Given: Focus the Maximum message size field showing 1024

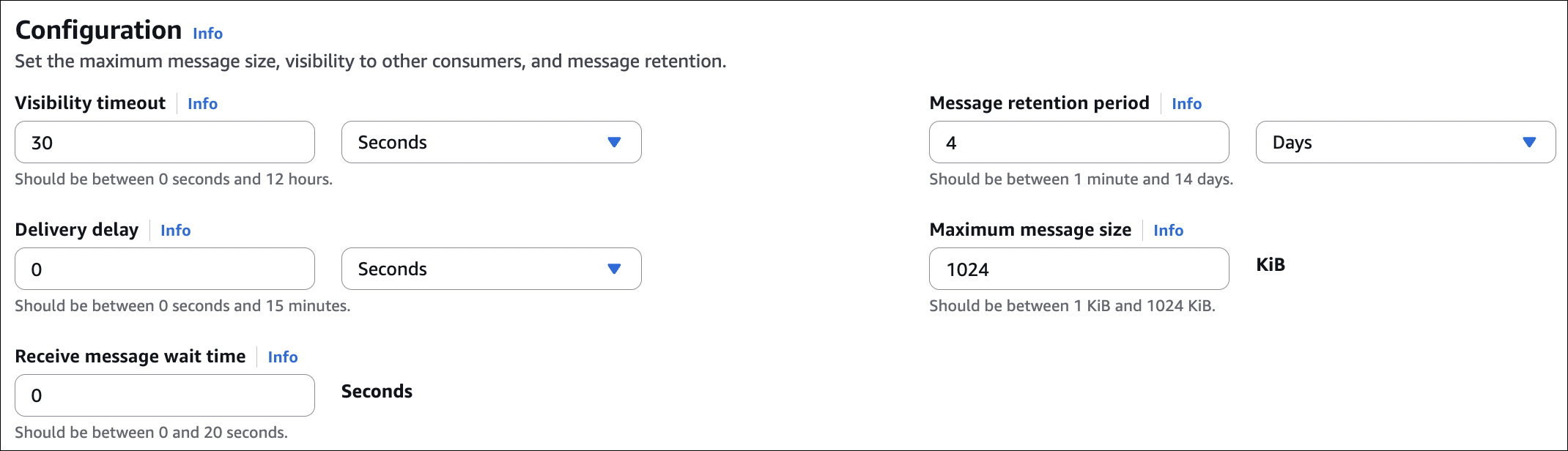Looking at the screenshot, I should (x=1079, y=269).
